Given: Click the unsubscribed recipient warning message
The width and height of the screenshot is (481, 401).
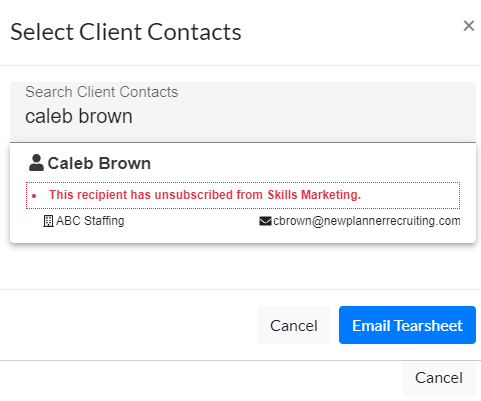Looking at the screenshot, I should pos(243,195).
